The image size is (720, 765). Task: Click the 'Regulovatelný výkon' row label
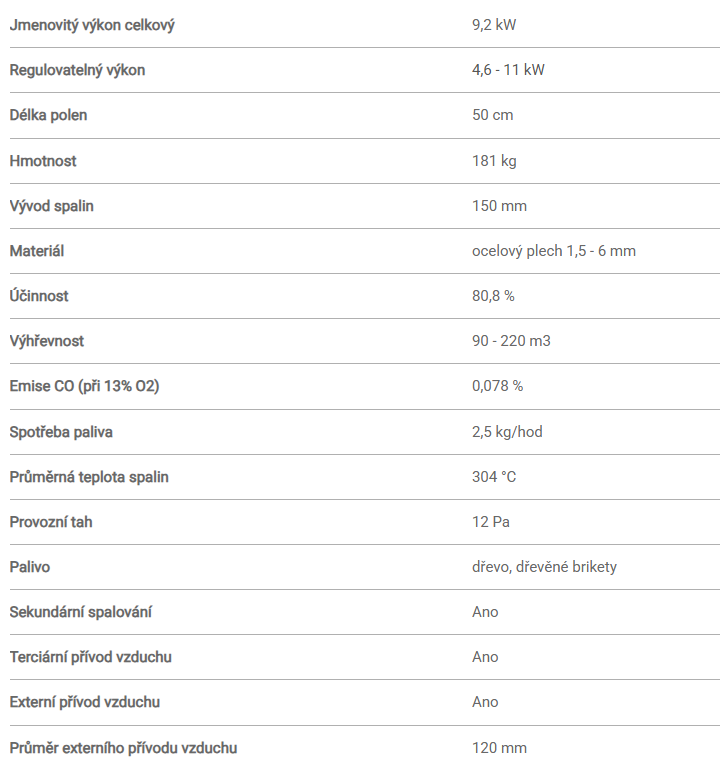click(x=78, y=70)
